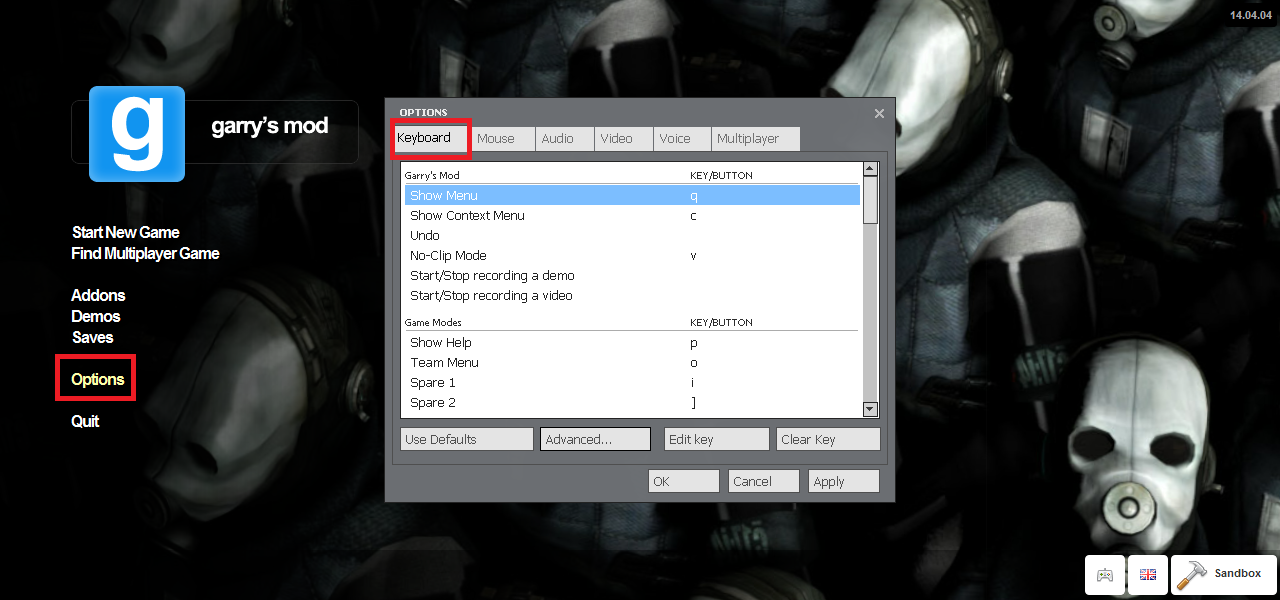This screenshot has height=600, width=1280.
Task: Click the Clear Key button
Action: [828, 439]
